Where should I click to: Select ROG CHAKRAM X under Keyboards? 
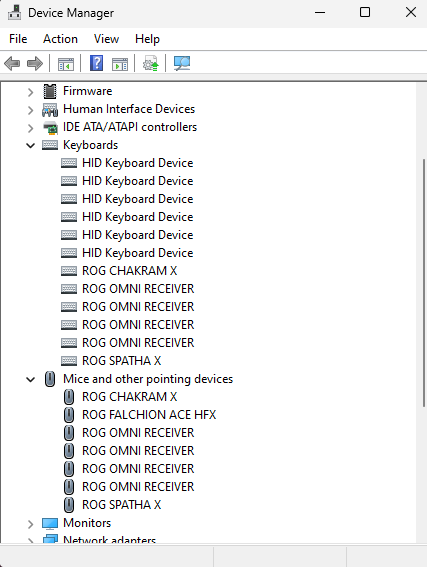click(129, 271)
